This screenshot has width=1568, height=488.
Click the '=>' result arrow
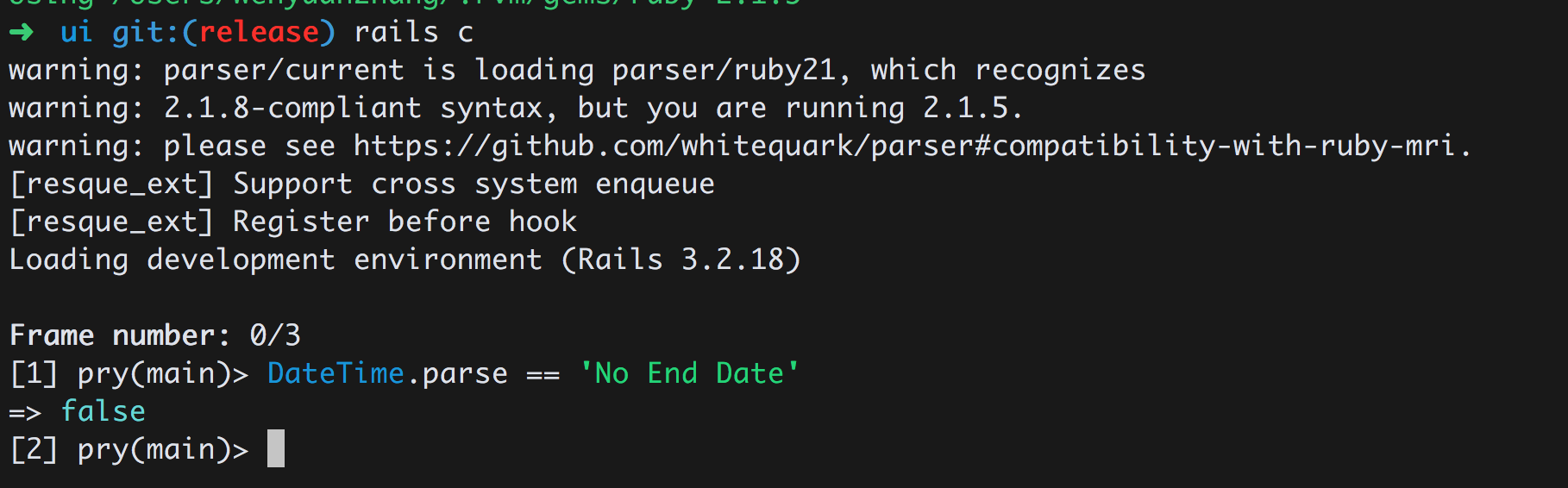coord(25,413)
